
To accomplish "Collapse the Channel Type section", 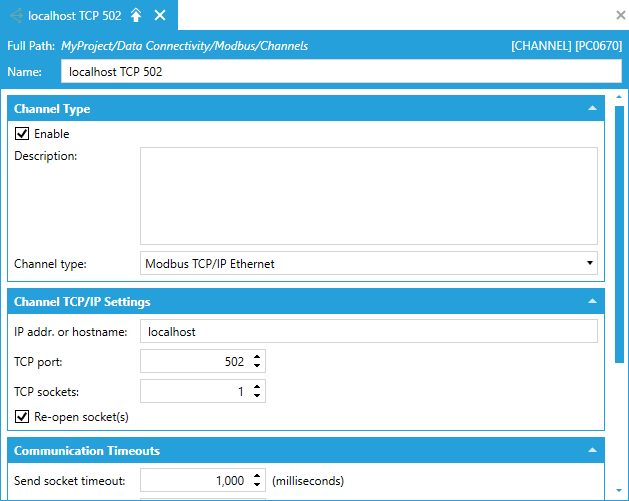I will pos(592,108).
